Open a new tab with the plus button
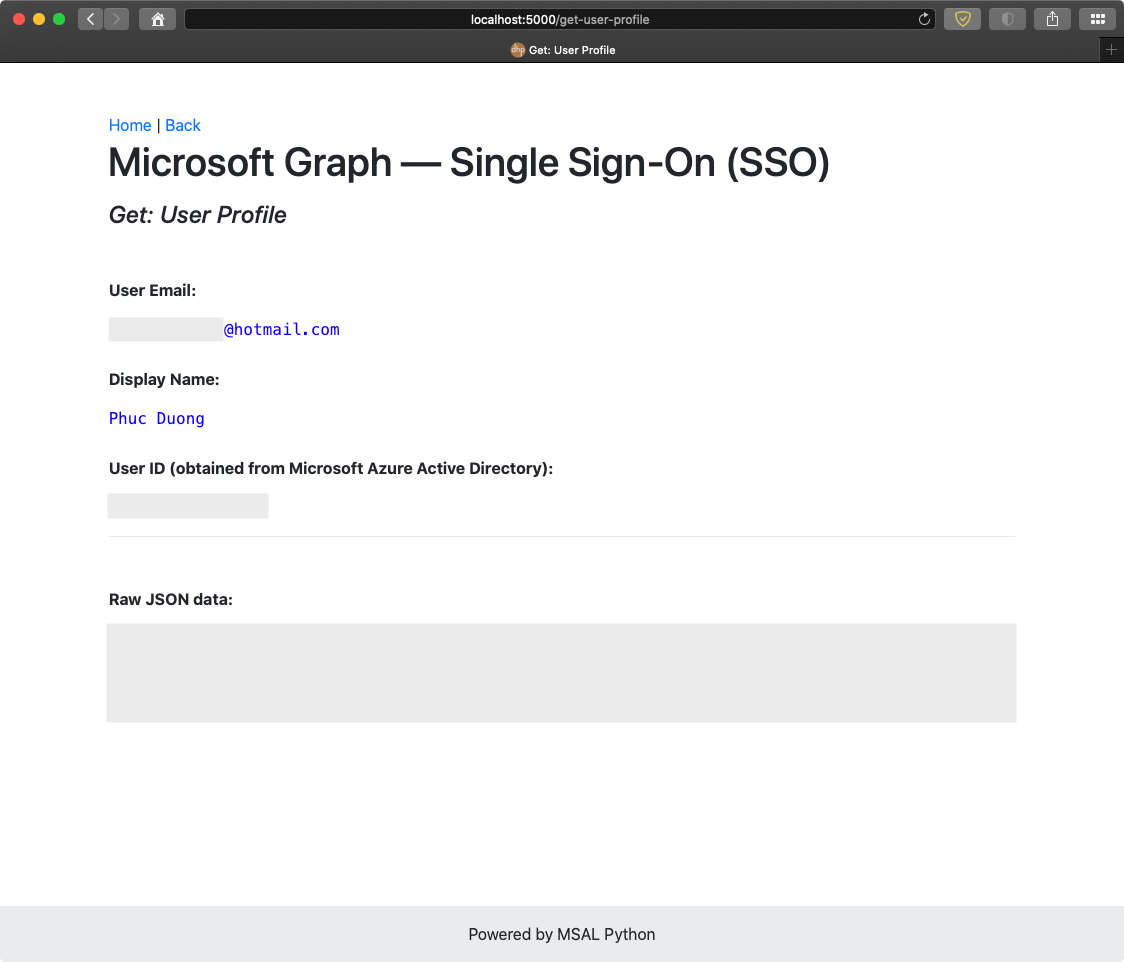The image size is (1124, 962). (x=1111, y=49)
